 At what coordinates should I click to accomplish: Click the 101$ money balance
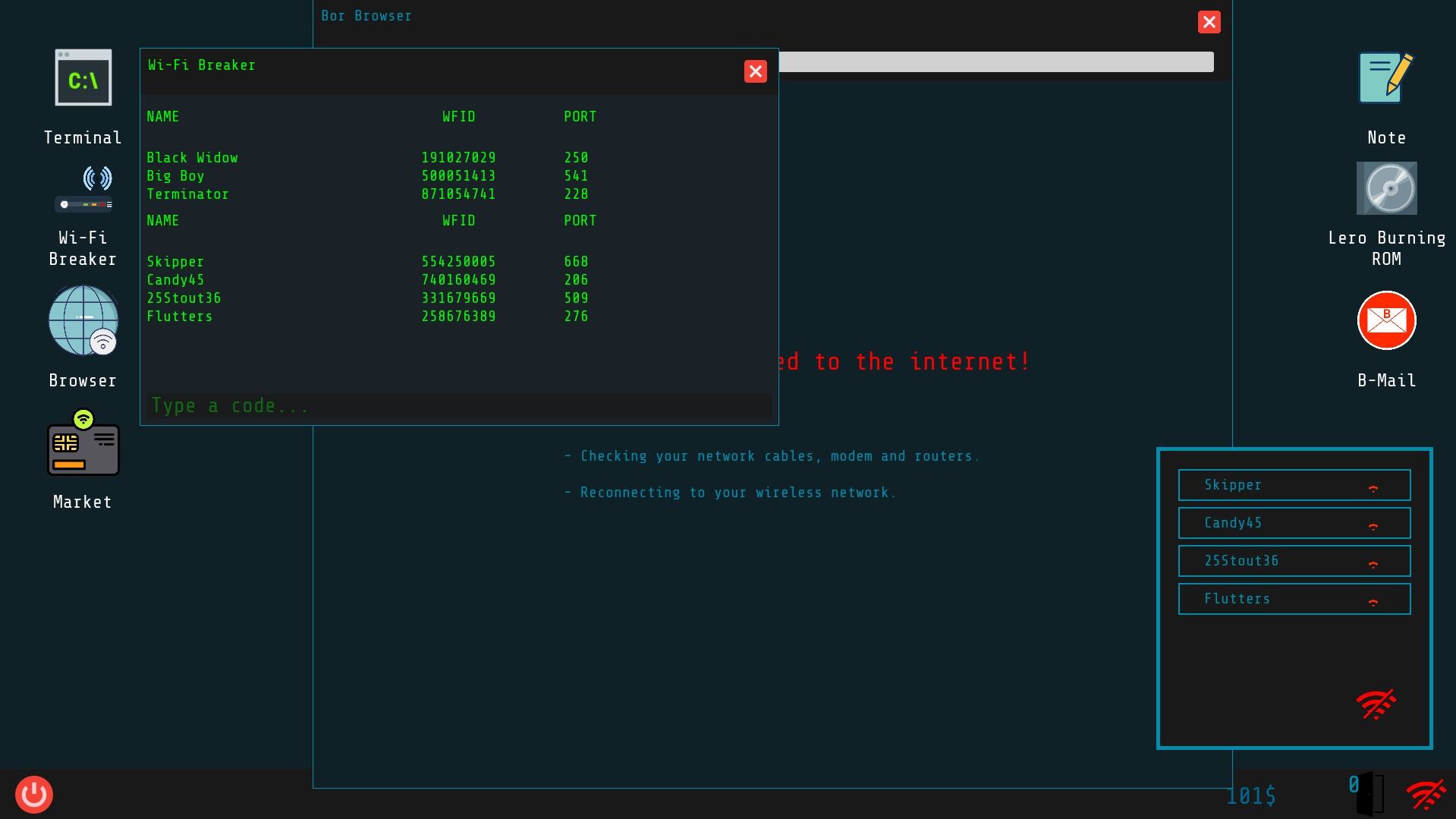point(1251,795)
